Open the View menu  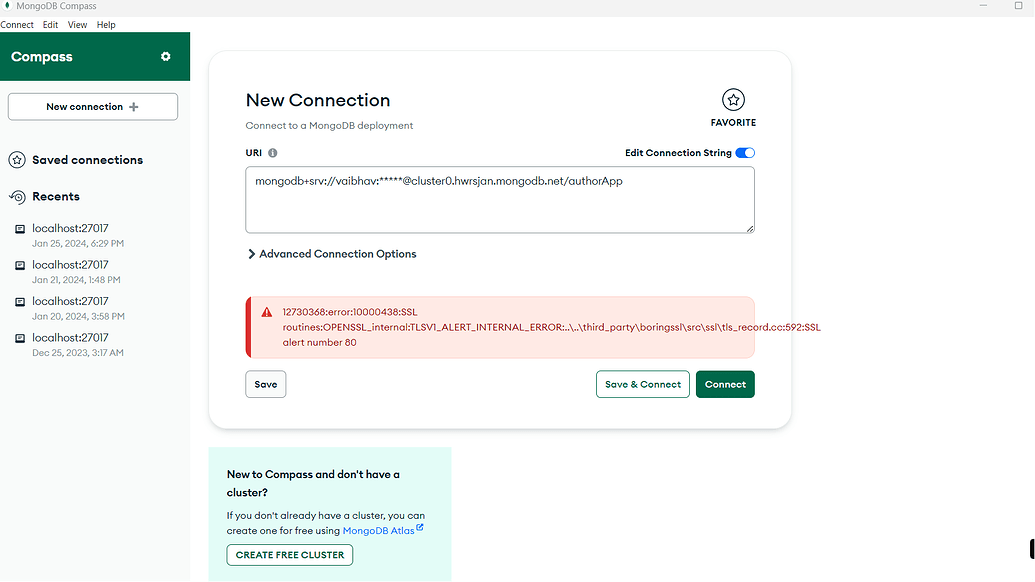[x=77, y=24]
